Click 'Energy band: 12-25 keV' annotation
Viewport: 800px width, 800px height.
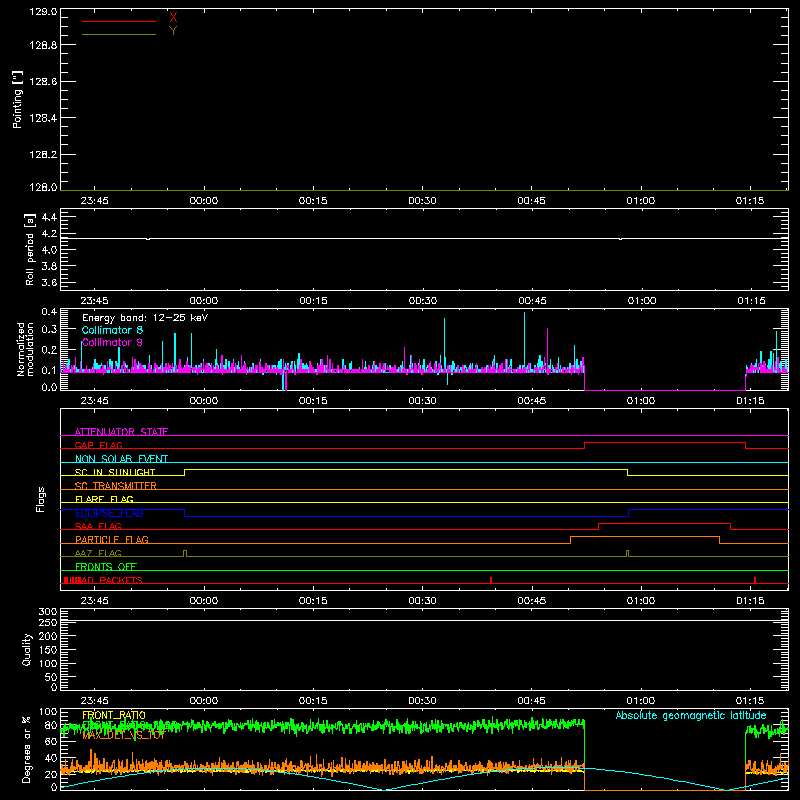point(145,318)
